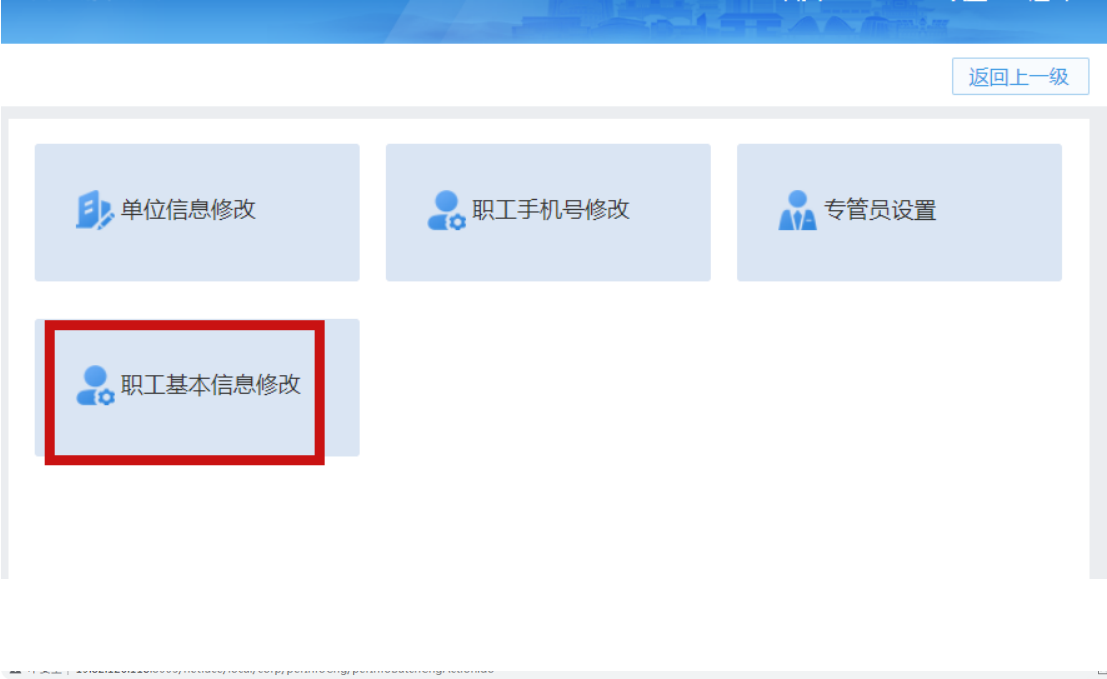Click the blue skyline header banner
The height and width of the screenshot is (679, 1107).
554,21
